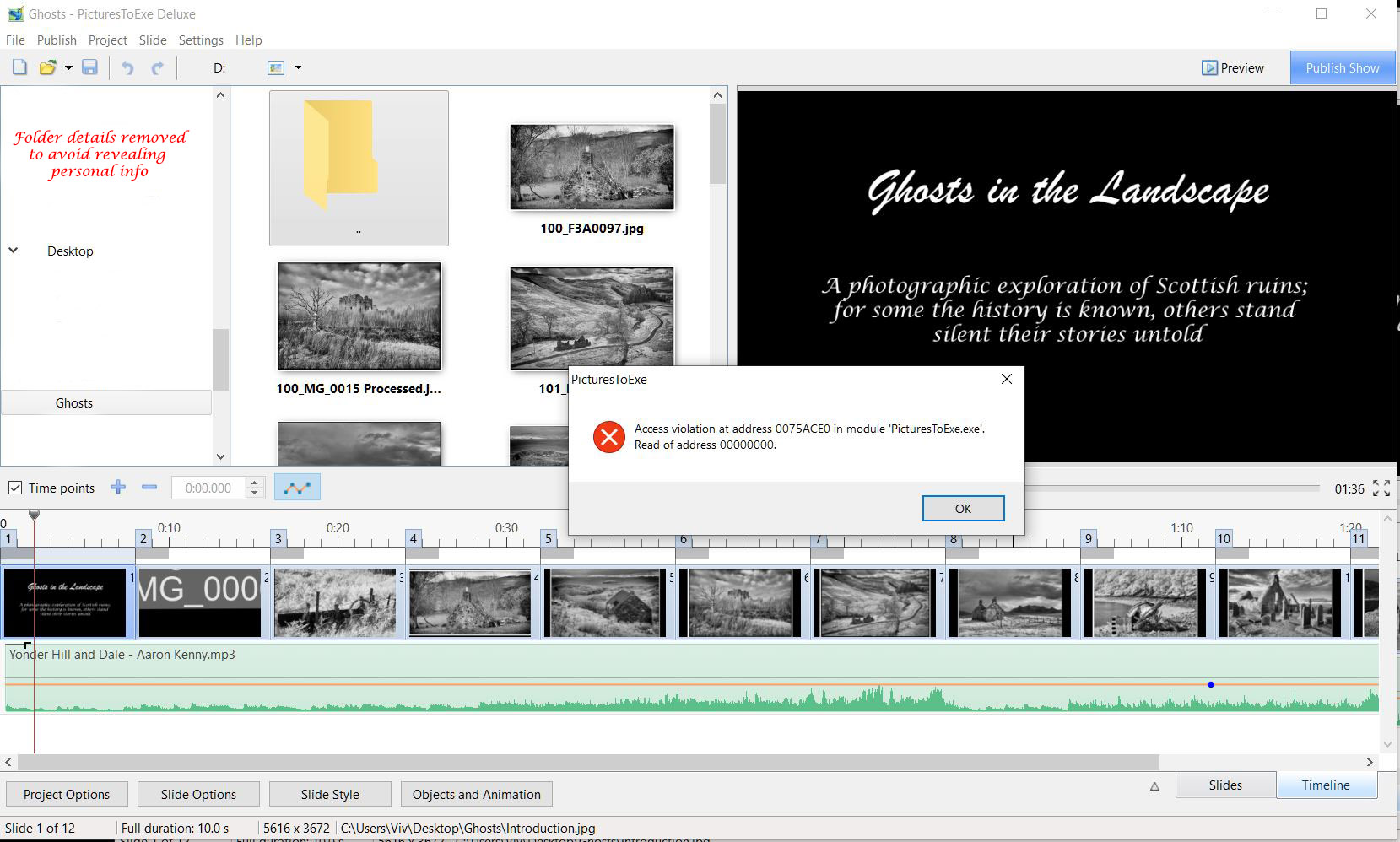Add a time point with the plus icon
Viewport: 1400px width, 842px height.
tap(118, 487)
